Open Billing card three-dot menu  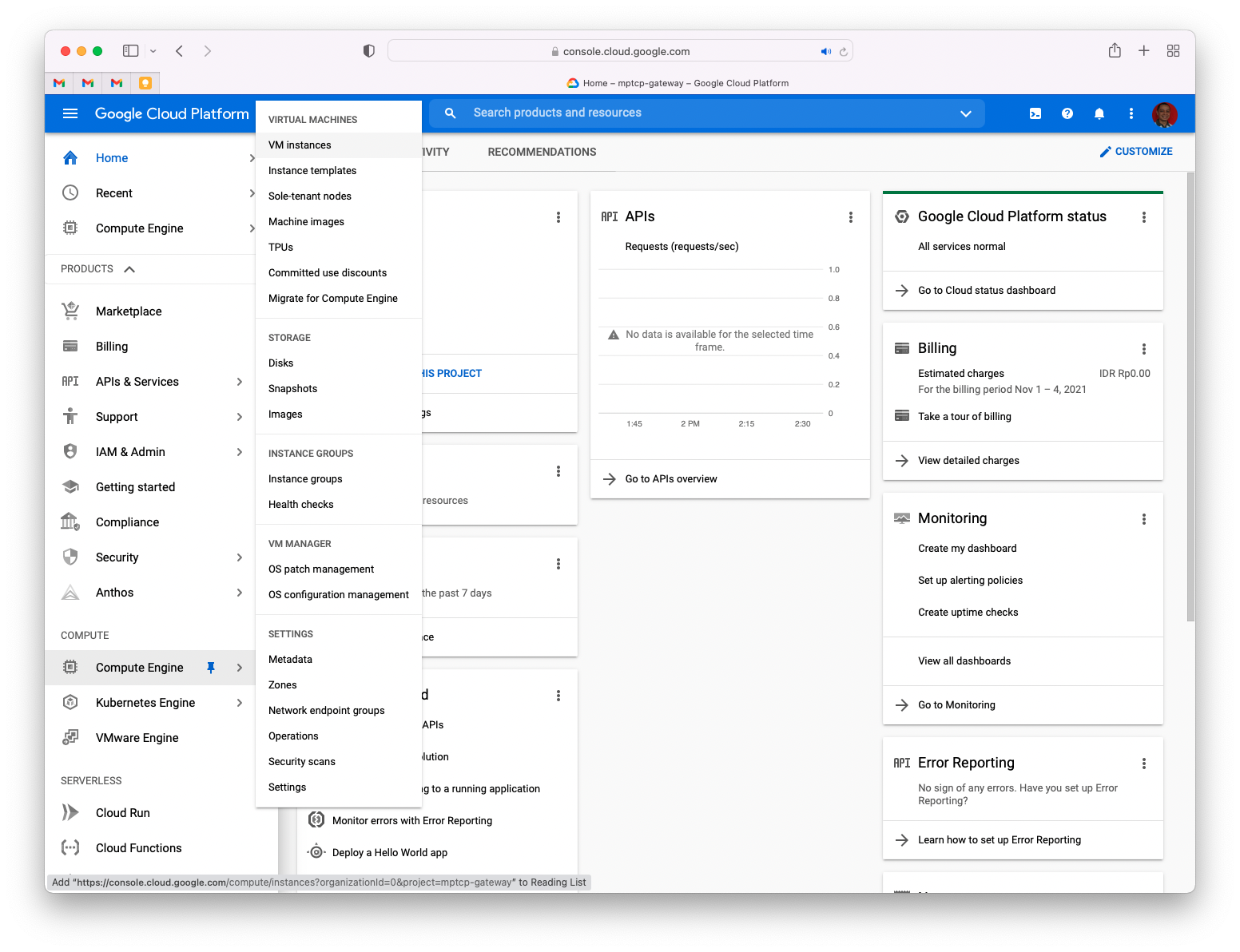pos(1144,349)
